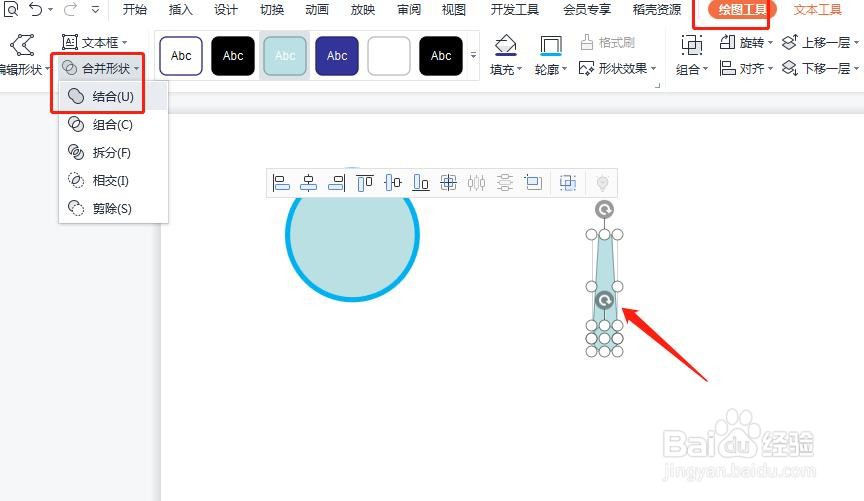
Task: Open the 动画 tab
Action: (x=317, y=9)
